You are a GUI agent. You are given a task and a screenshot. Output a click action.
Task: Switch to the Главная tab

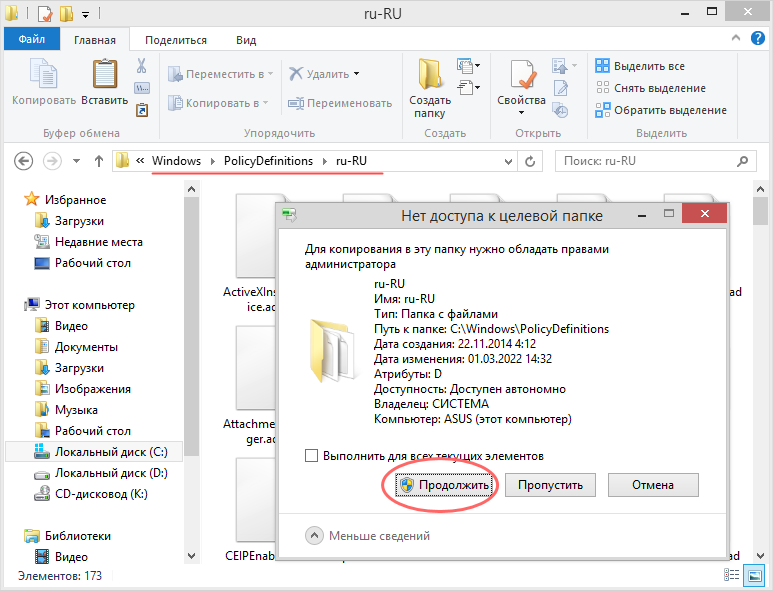95,40
